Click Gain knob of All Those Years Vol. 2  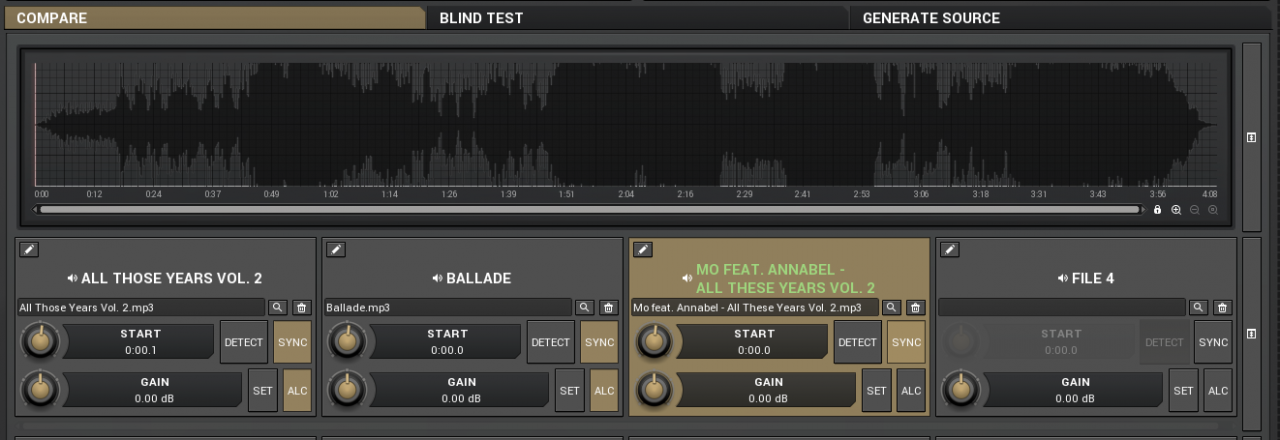click(40, 390)
